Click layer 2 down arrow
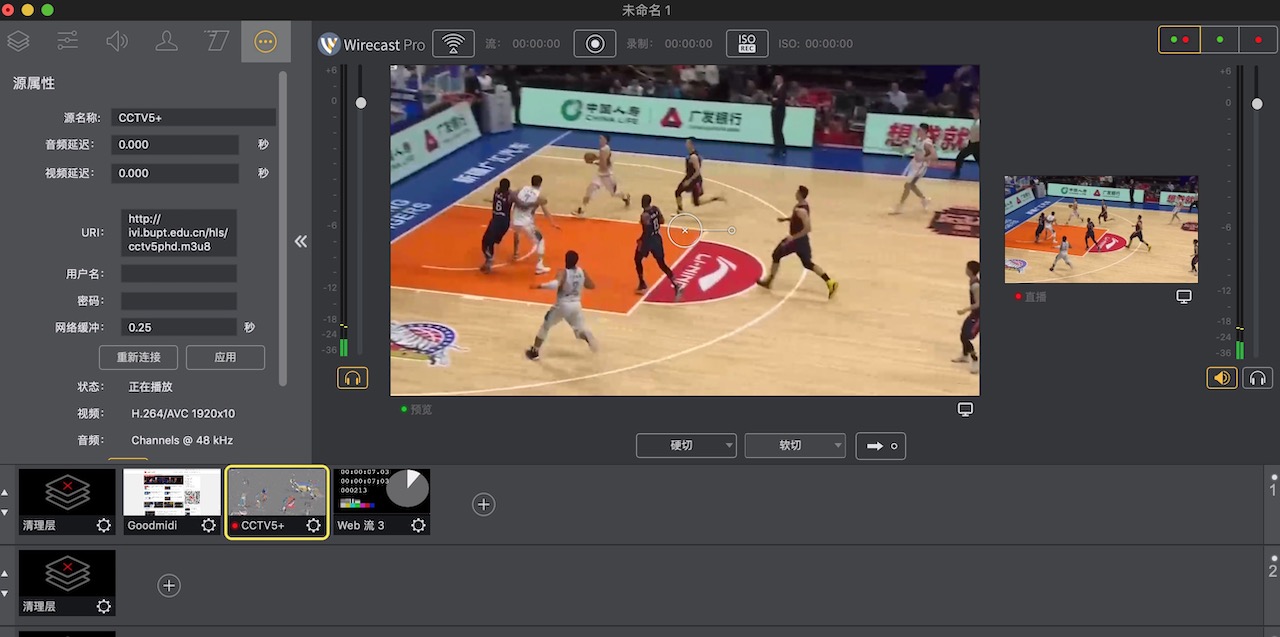1280x637 pixels. [5, 593]
